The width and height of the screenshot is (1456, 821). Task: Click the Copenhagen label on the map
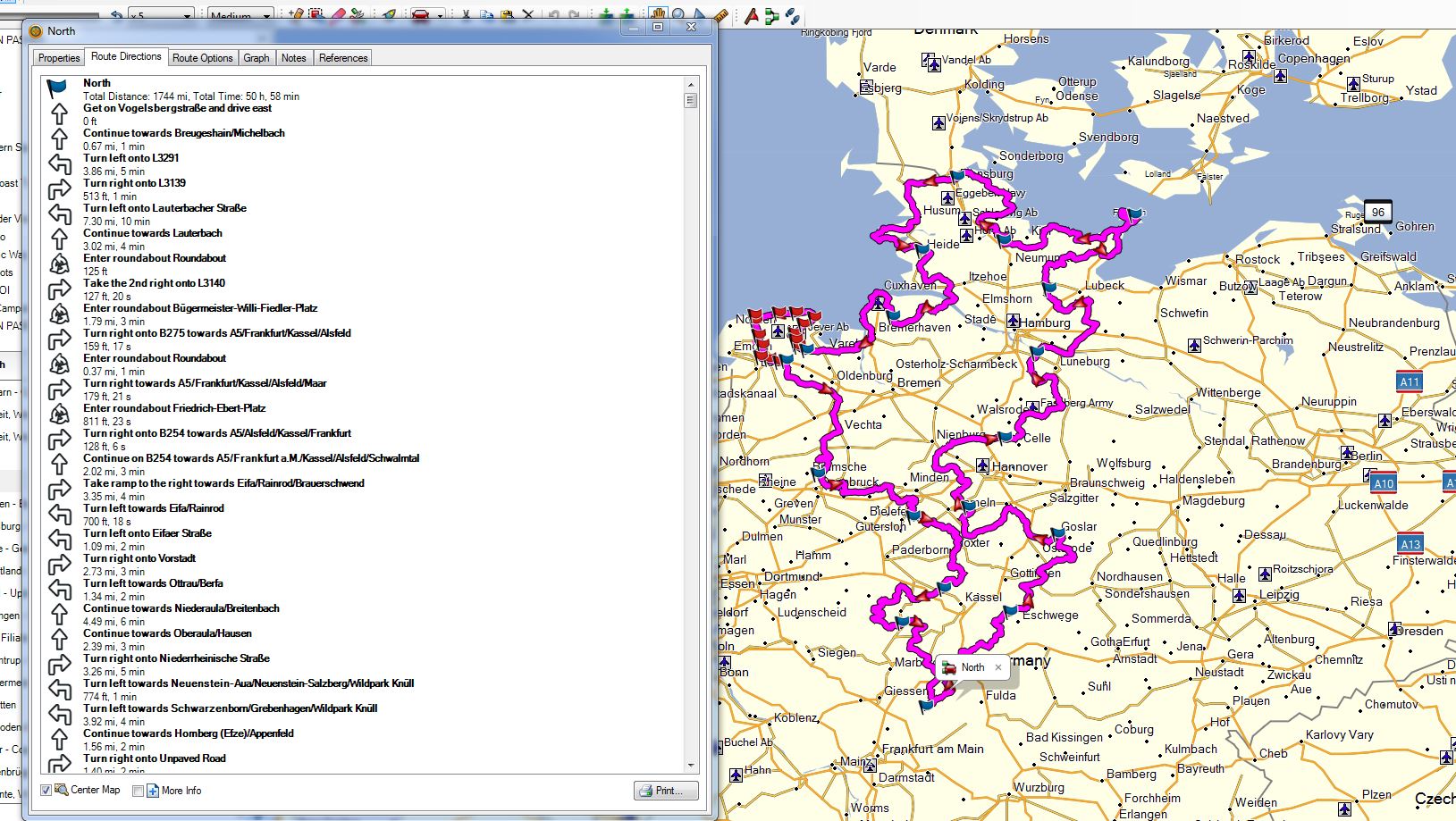pyautogui.click(x=1314, y=59)
